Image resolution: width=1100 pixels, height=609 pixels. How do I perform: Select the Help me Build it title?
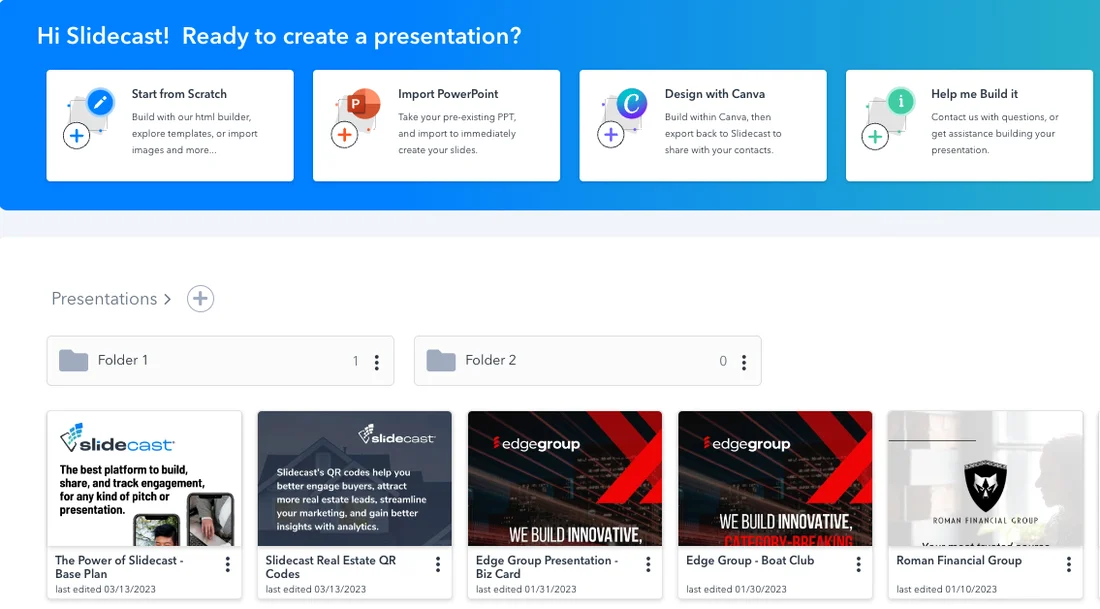click(x=974, y=94)
